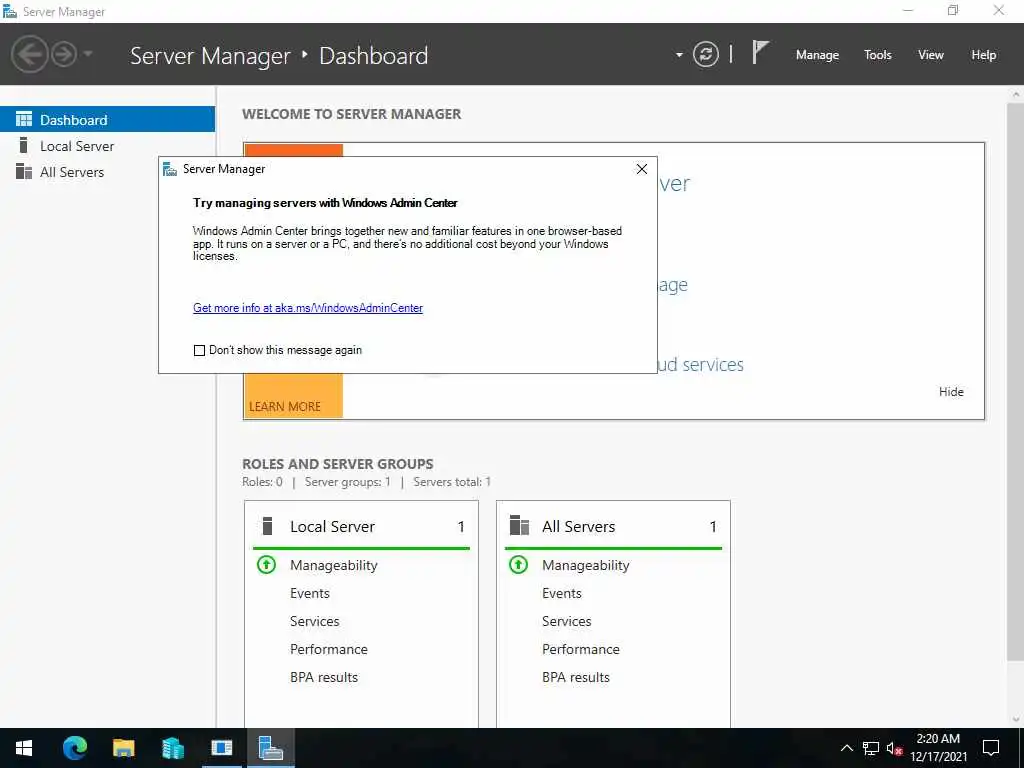The width and height of the screenshot is (1024, 768).
Task: Click the All Servers icon in sidebar
Action: [24, 171]
